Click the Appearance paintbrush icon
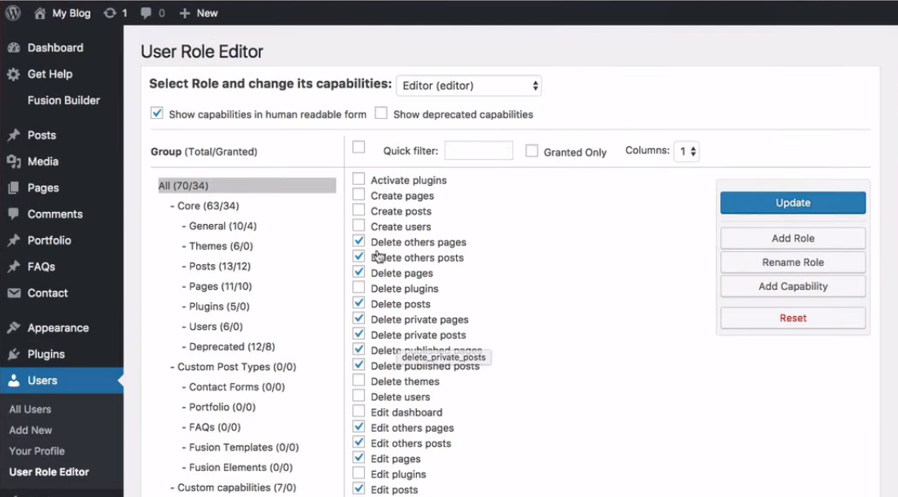898x497 pixels. click(14, 328)
